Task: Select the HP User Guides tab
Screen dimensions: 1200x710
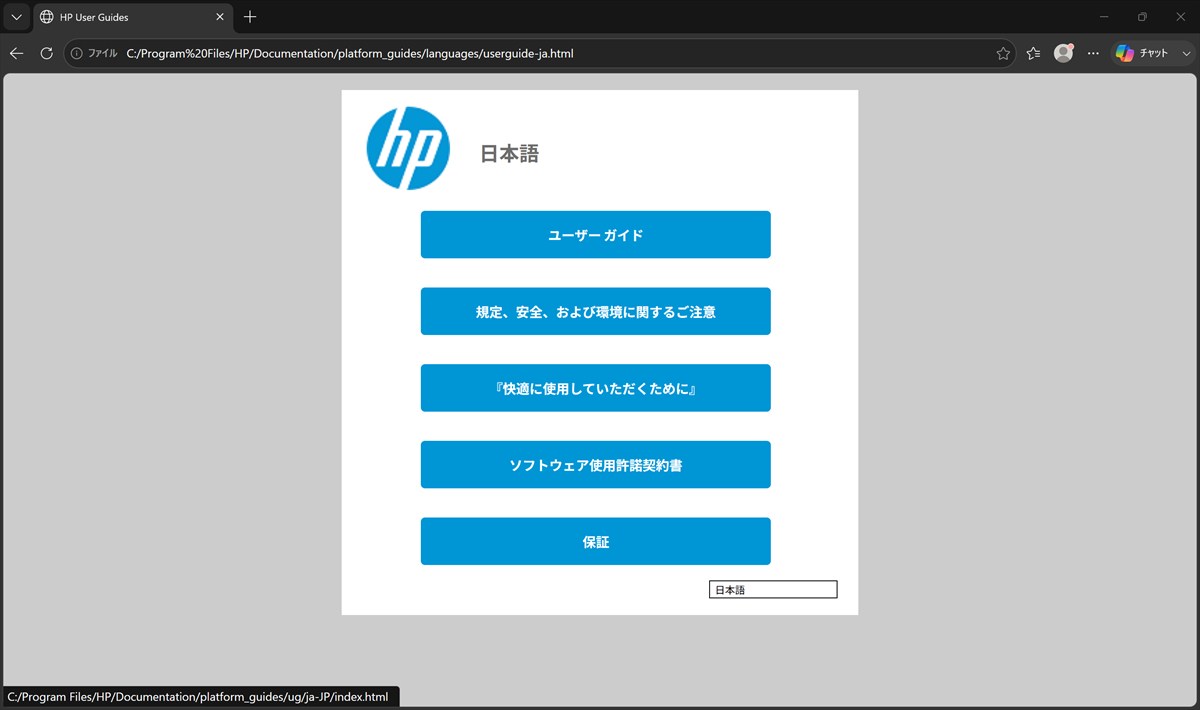Action: 132,17
